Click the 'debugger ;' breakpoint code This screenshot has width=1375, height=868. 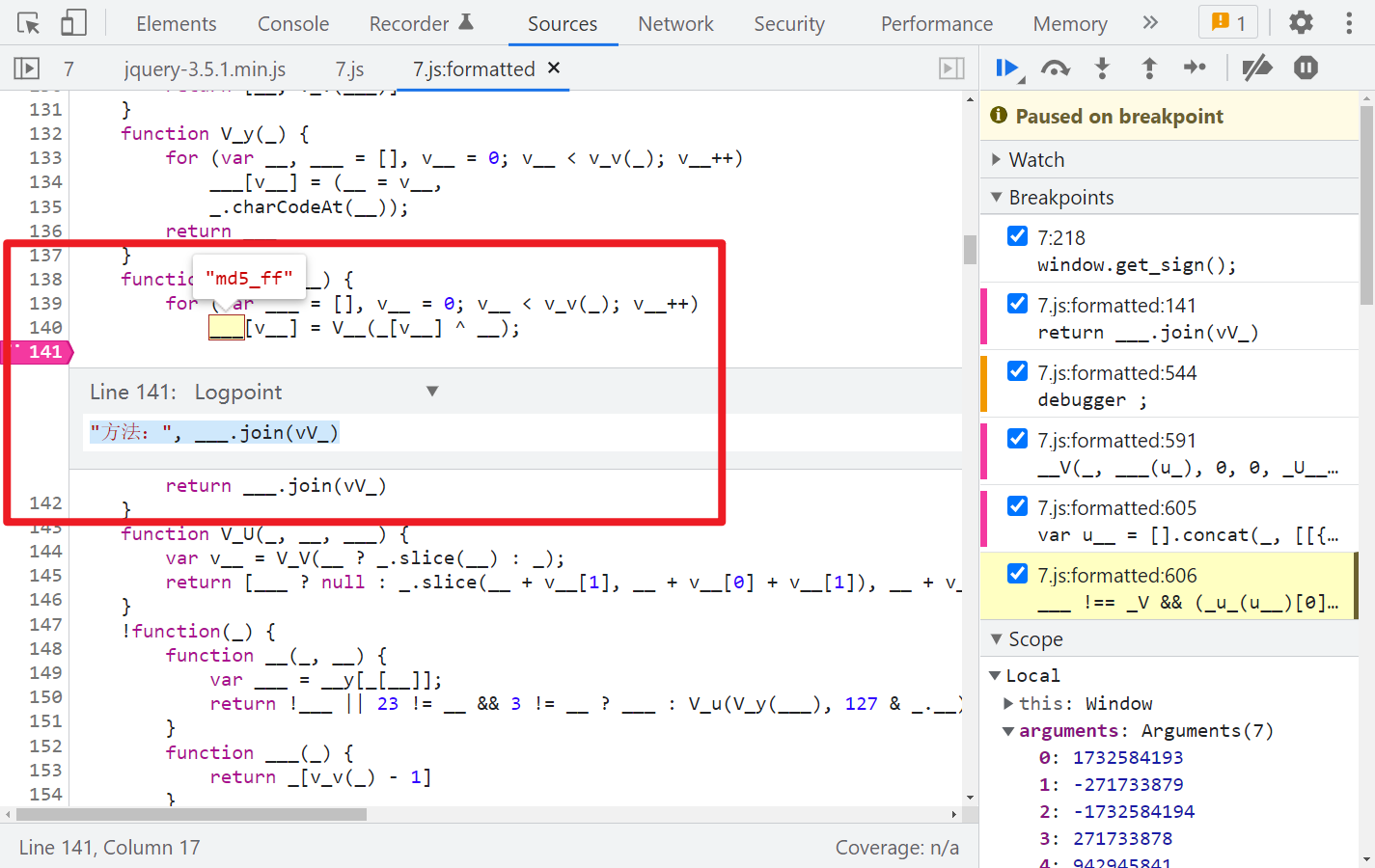pos(1092,399)
